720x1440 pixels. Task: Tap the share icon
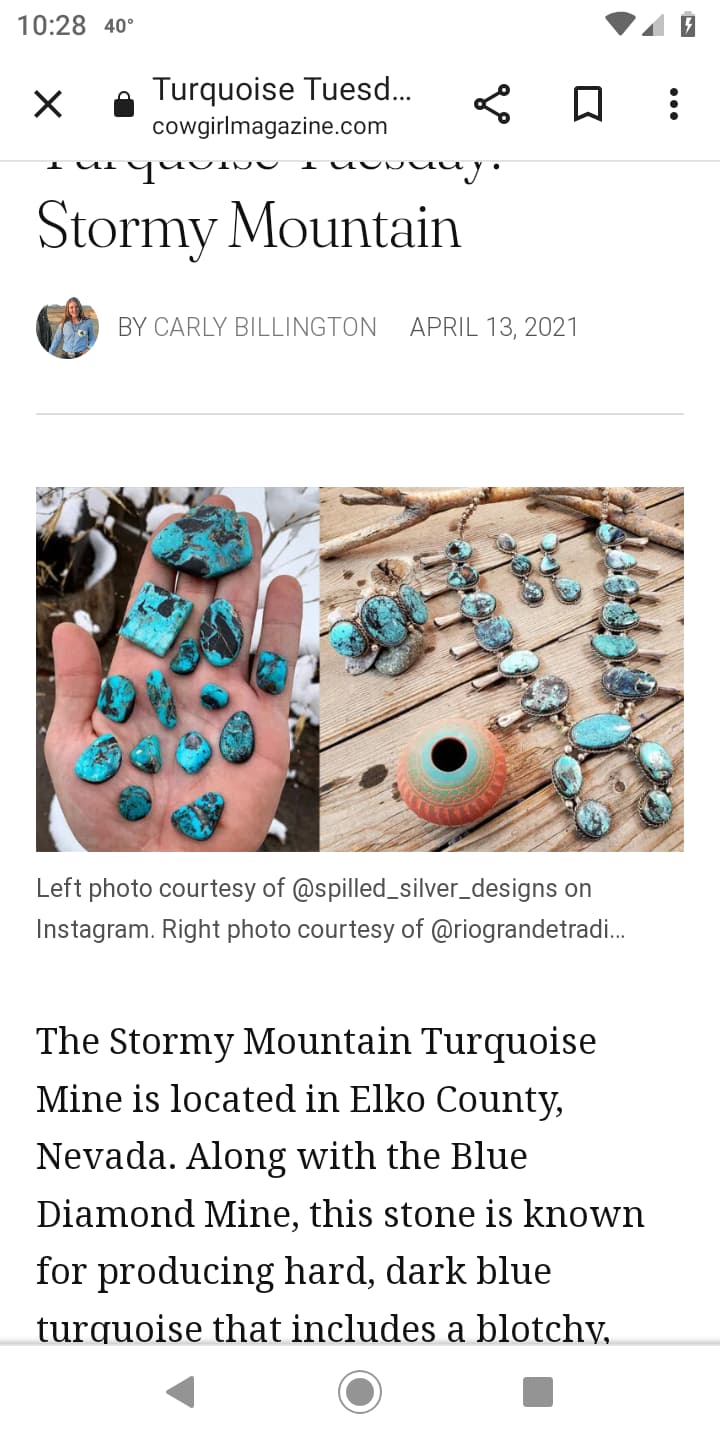pyautogui.click(x=492, y=104)
